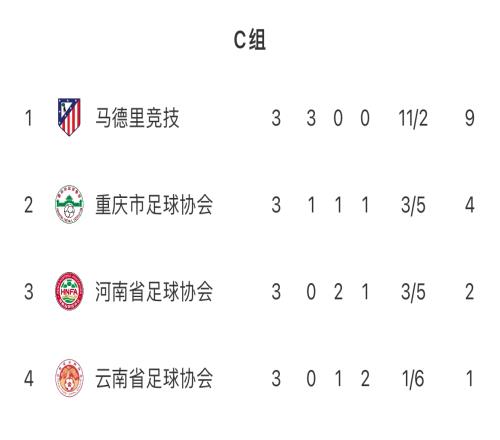Click rank number 1 in the table
Screen dimensions: 500x440
29,118
